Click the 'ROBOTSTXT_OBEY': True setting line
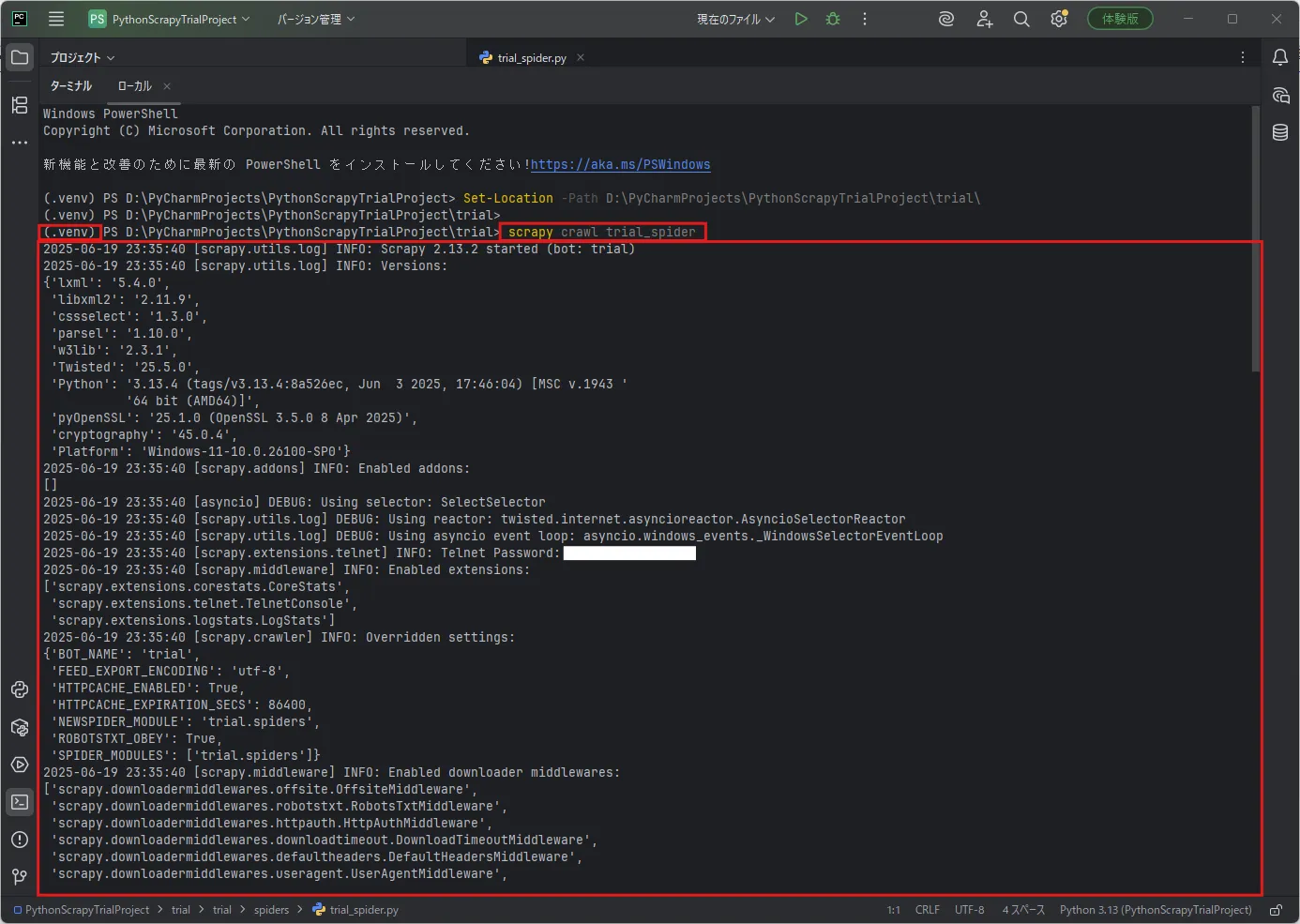 tap(137, 738)
